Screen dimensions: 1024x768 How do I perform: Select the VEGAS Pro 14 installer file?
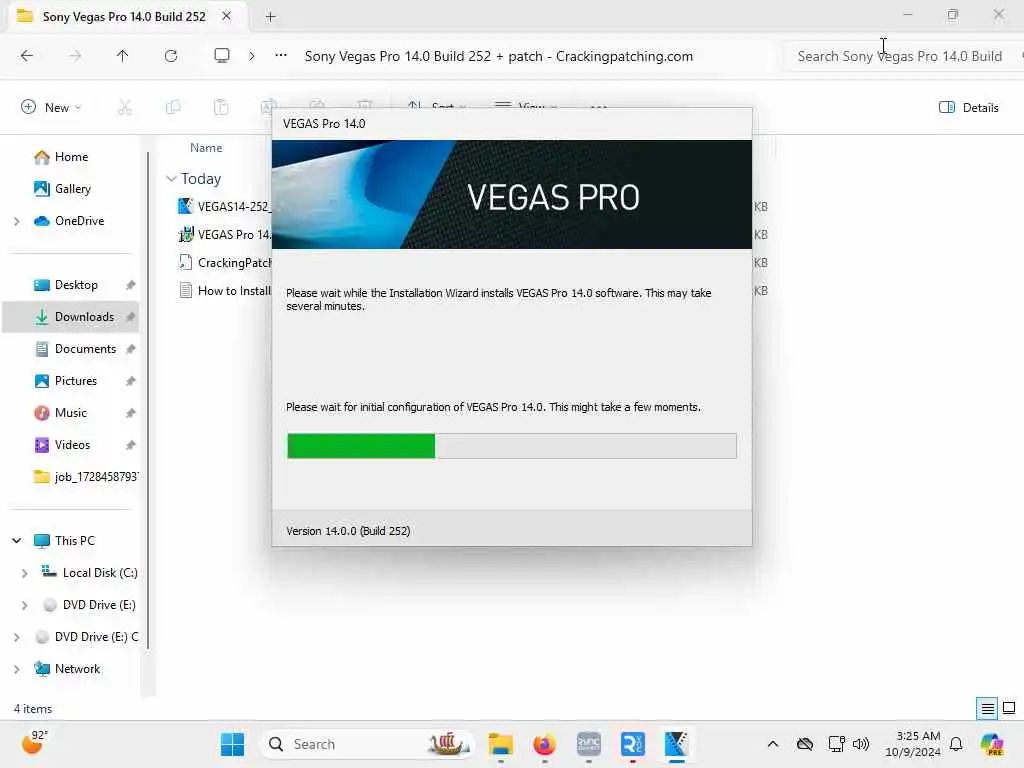coord(225,234)
